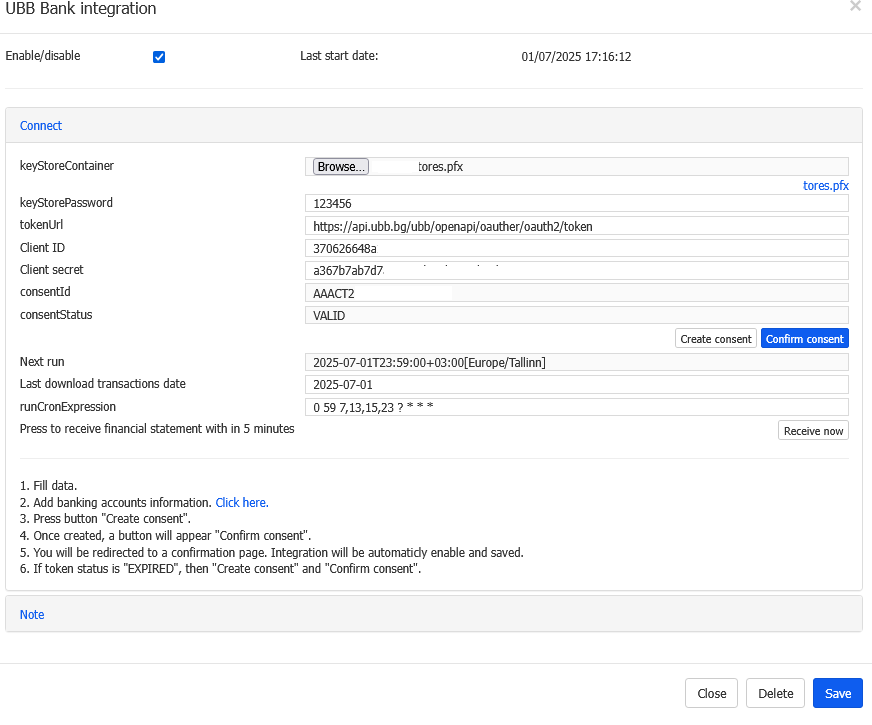Click the tokenUrl label
The height and width of the screenshot is (725, 872).
[x=41, y=225]
